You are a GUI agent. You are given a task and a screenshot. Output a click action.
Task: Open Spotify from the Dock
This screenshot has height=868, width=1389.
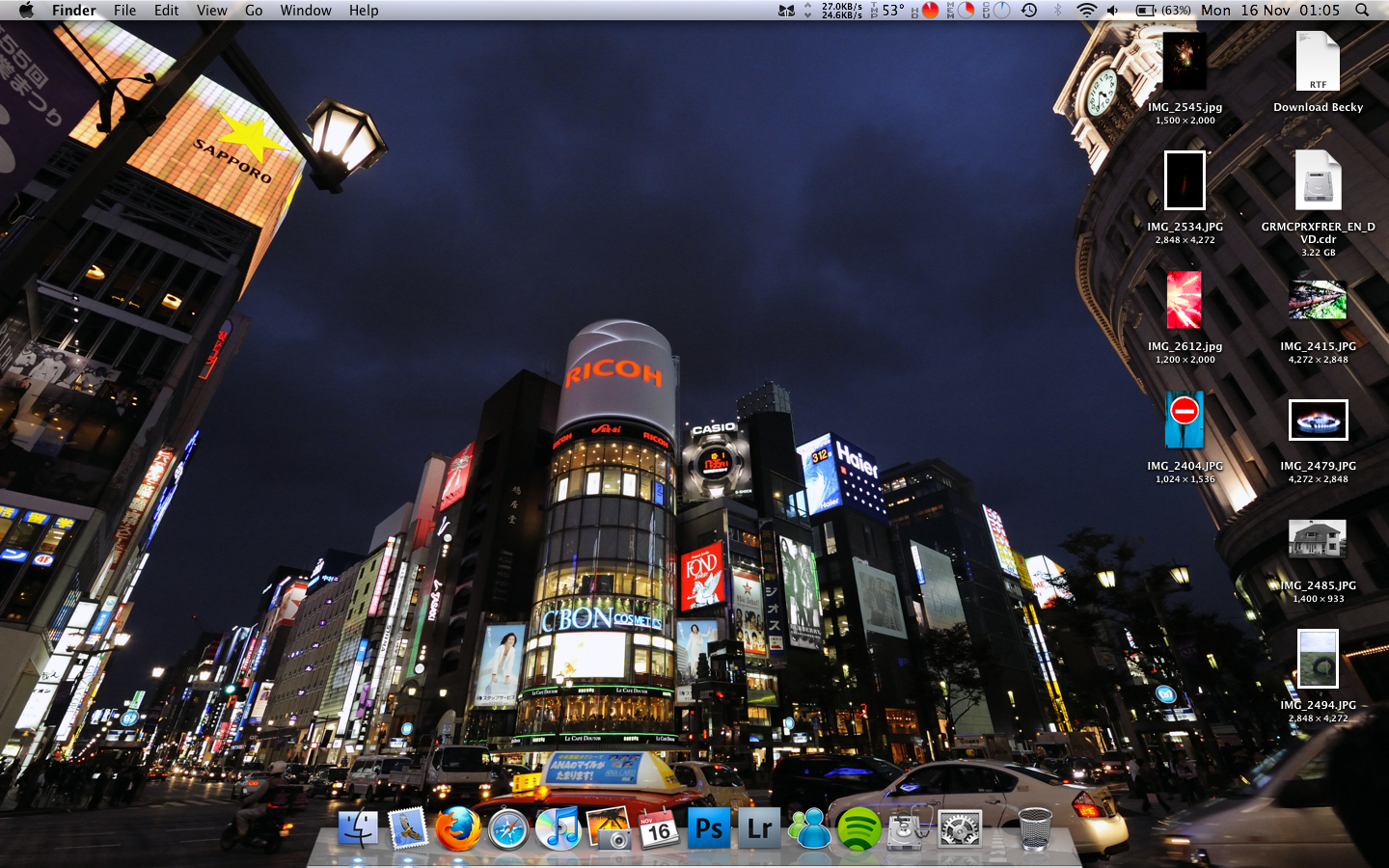click(858, 829)
